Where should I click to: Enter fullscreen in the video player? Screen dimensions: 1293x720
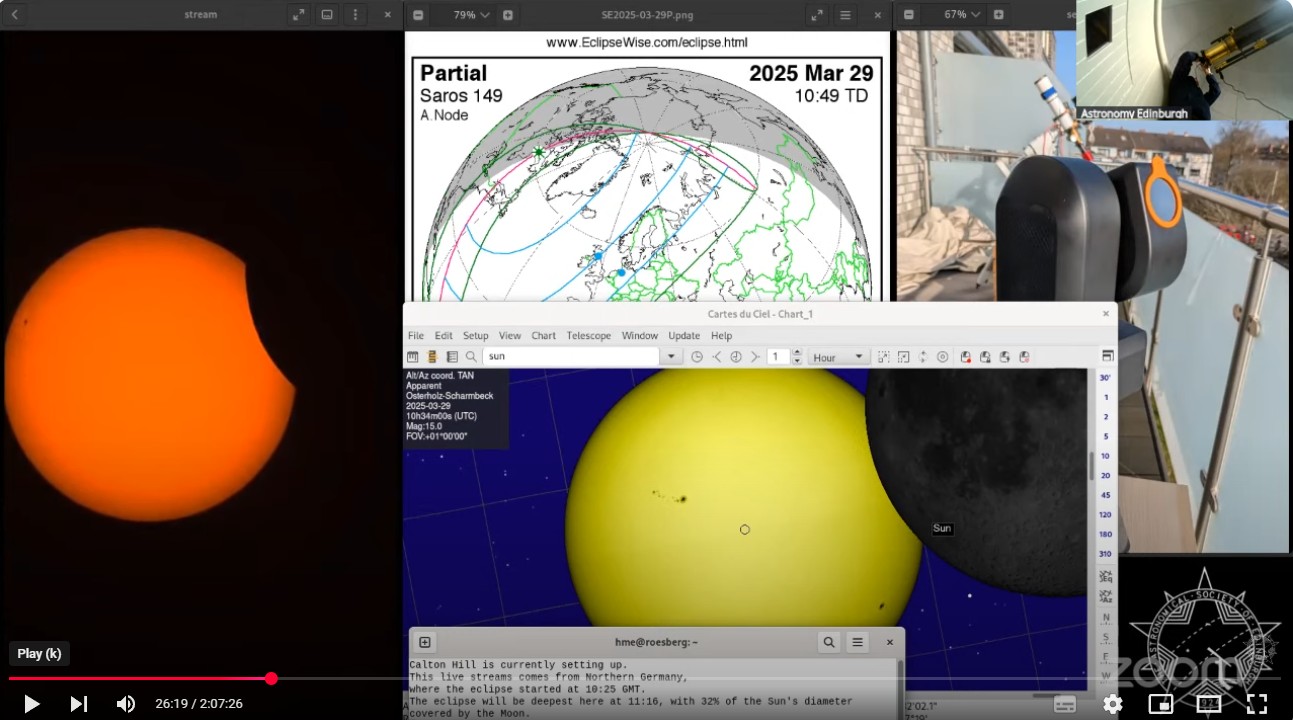point(1257,704)
